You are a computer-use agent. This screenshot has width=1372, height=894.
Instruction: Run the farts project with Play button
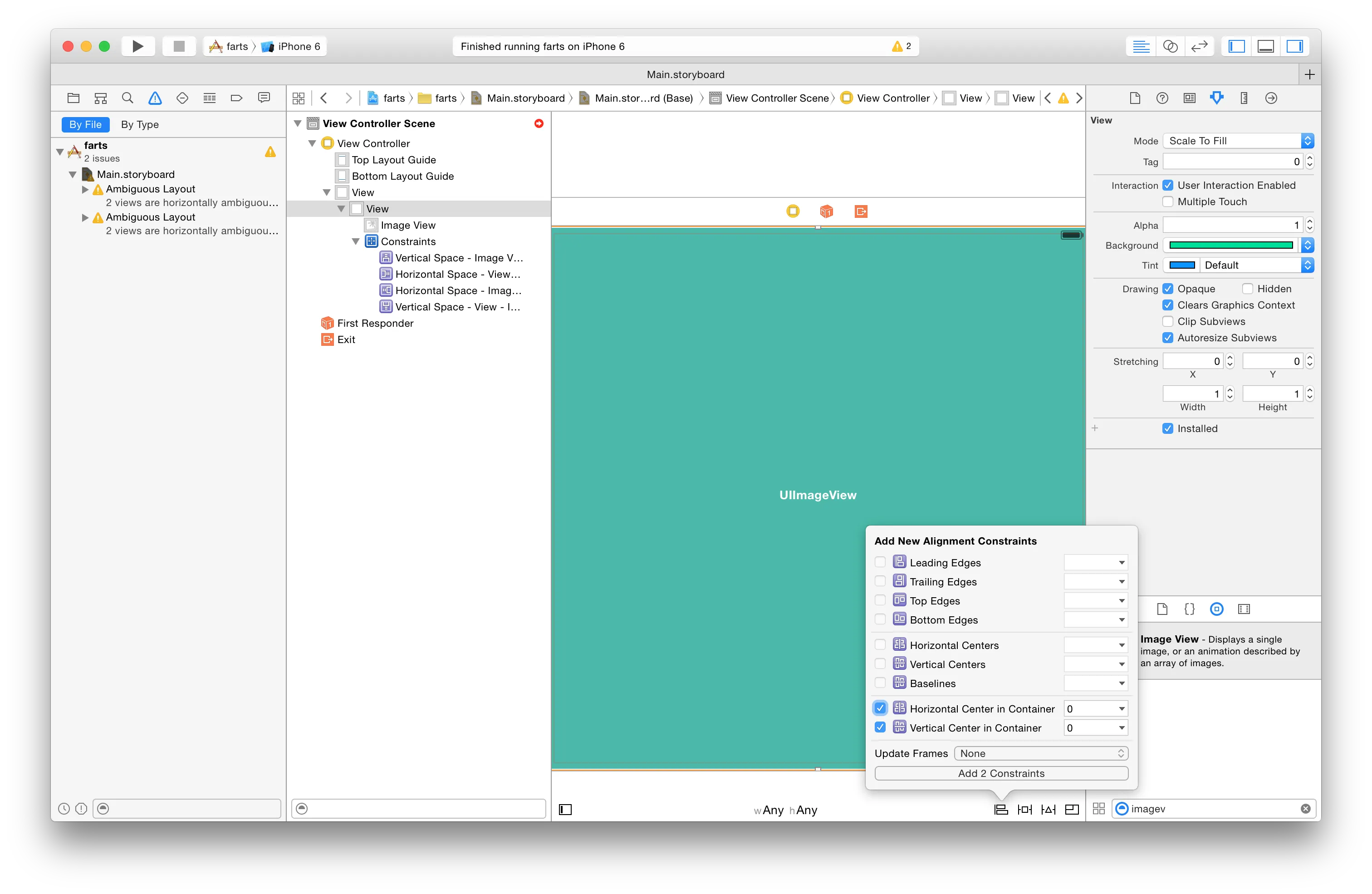tap(138, 46)
